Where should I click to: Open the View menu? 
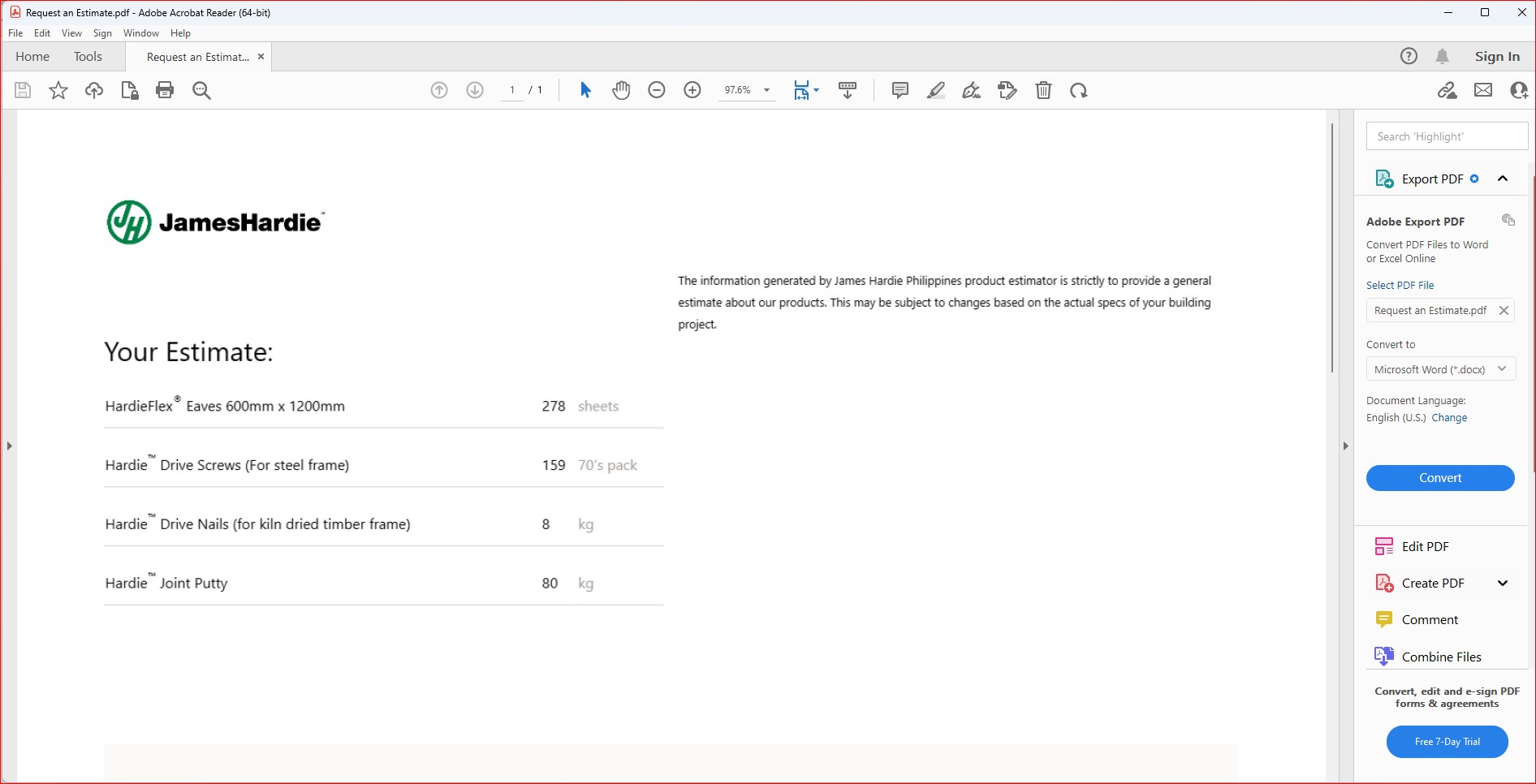(71, 33)
